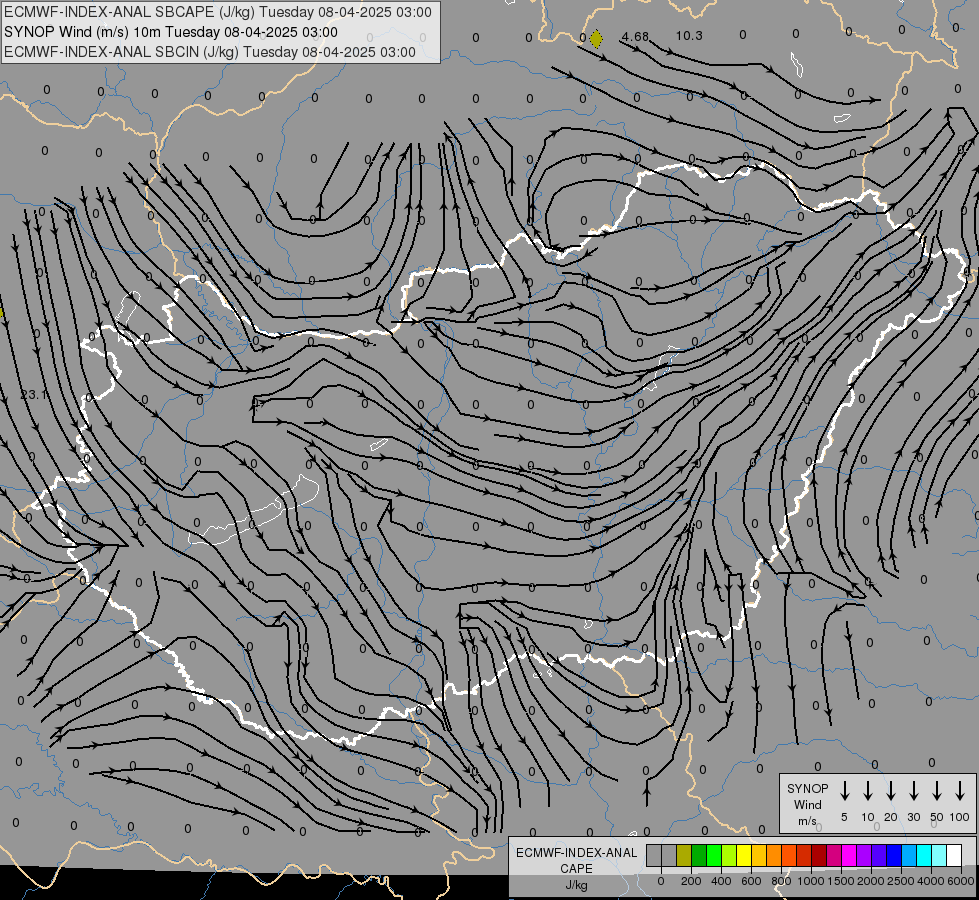979x900 pixels.
Task: Select the gold CAPE legend swatch
Action: pos(759,855)
